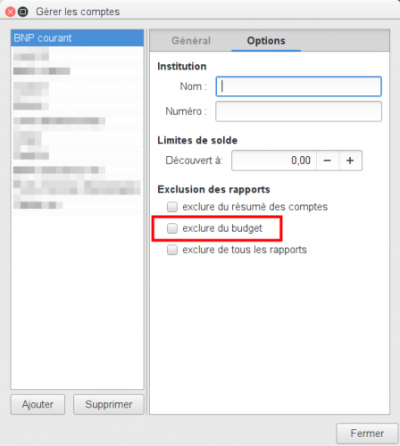The width and height of the screenshot is (400, 446).
Task: Decrease overdraft with the minus button
Action: click(327, 161)
